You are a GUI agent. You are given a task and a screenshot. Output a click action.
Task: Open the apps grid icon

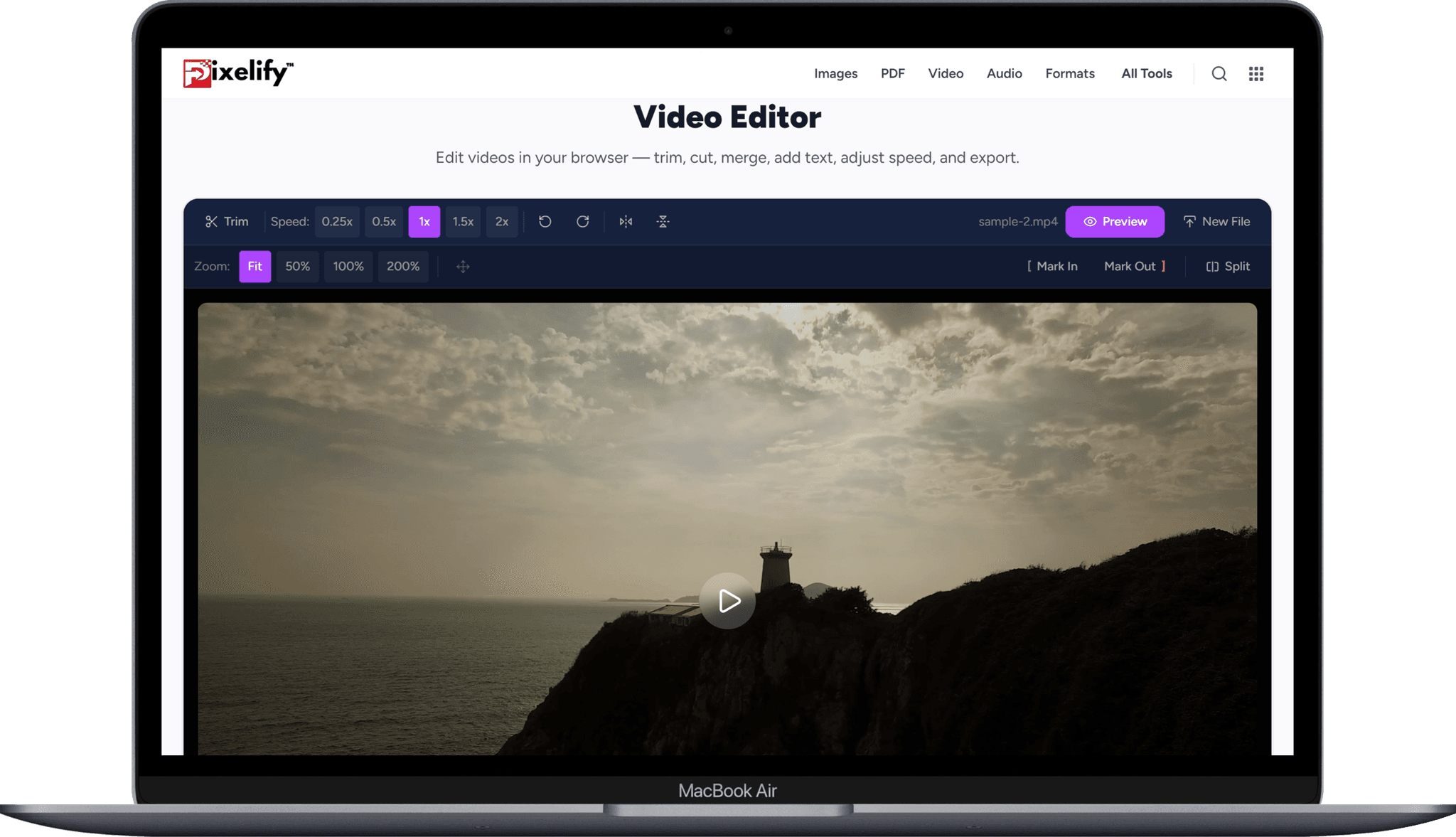[x=1256, y=73]
